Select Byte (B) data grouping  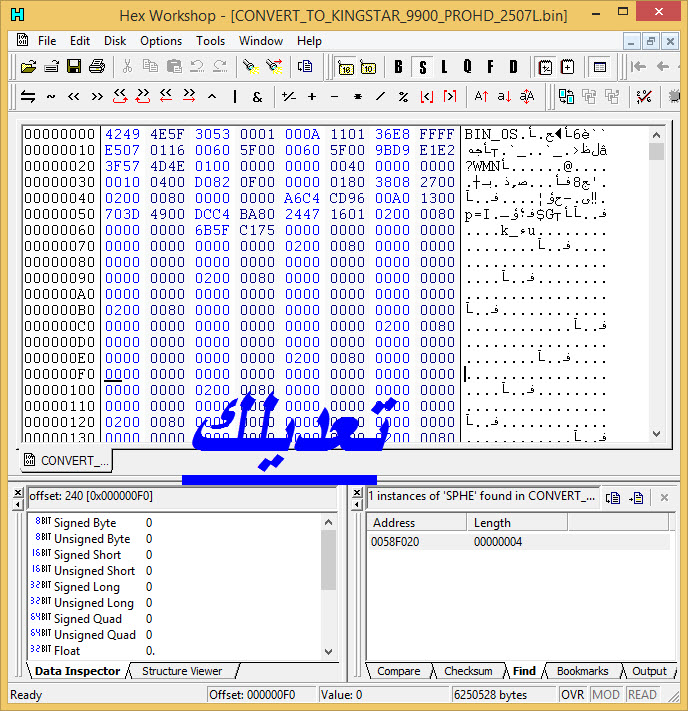point(398,67)
